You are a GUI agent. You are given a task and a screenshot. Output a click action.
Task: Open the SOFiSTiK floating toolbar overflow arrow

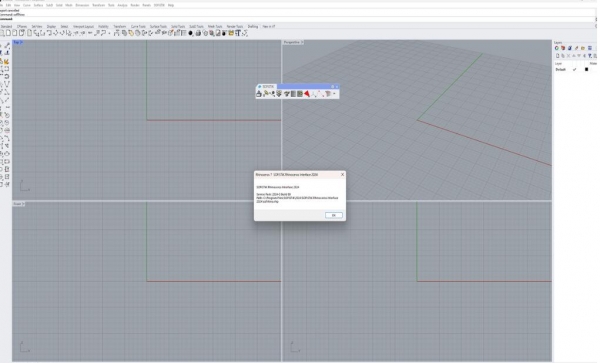coord(334,94)
